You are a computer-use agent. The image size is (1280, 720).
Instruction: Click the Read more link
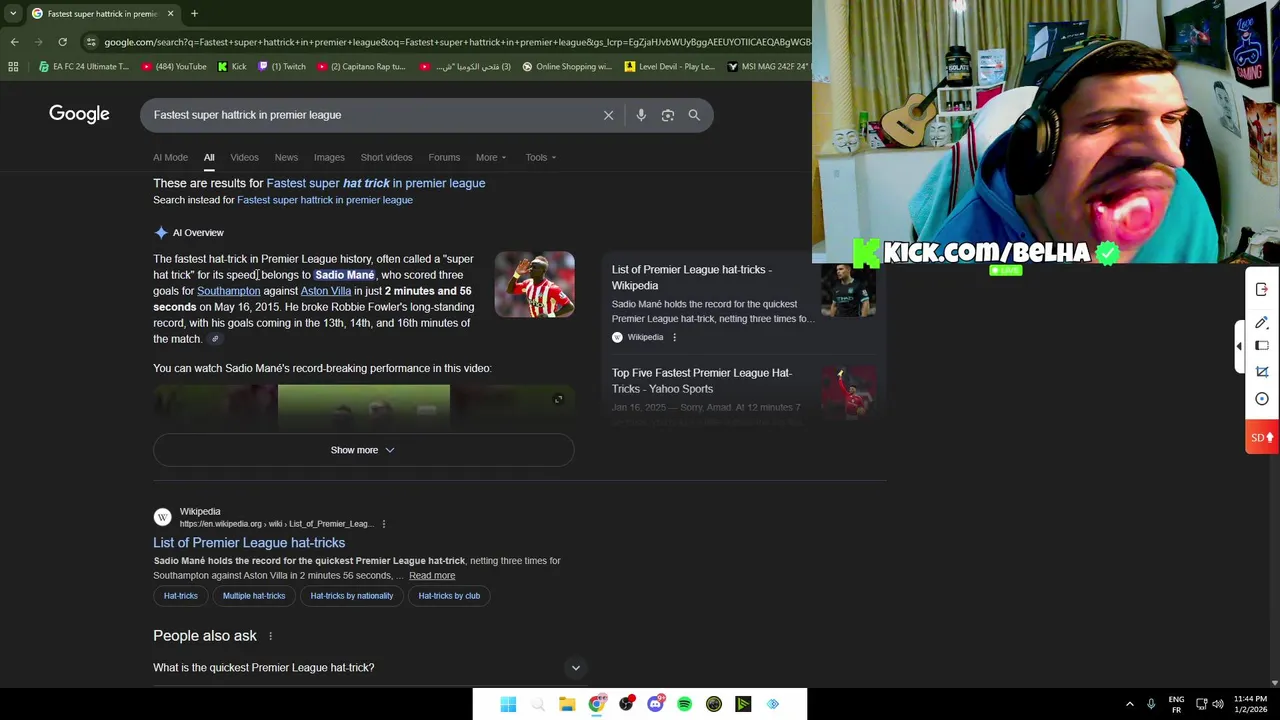(432, 576)
